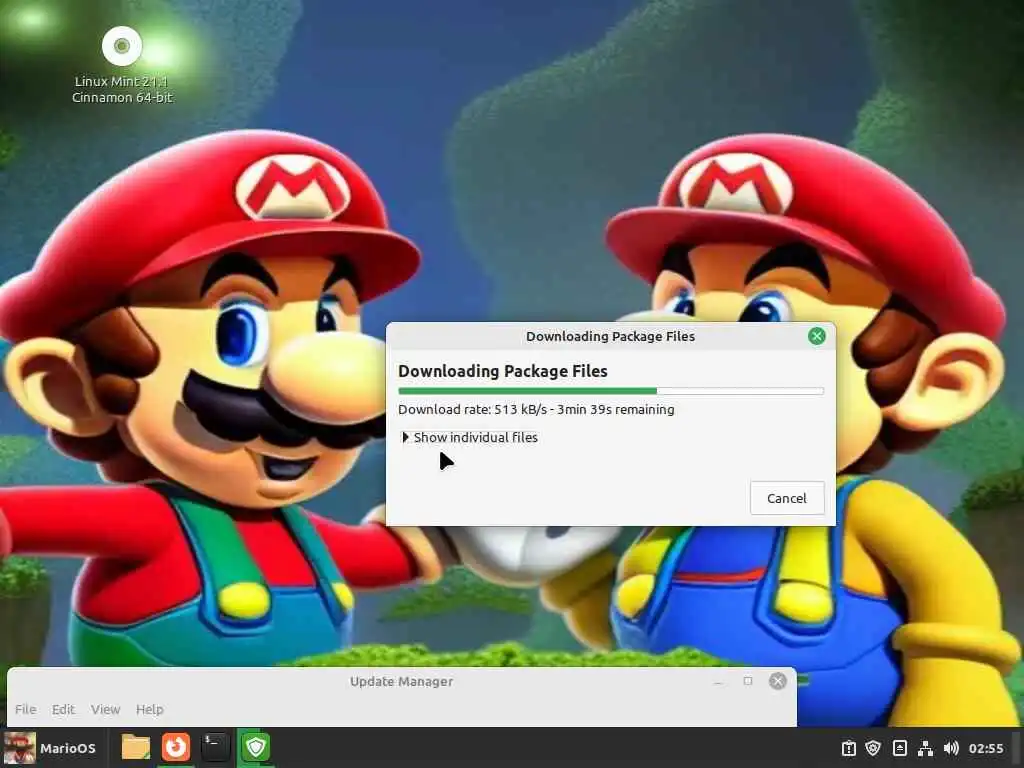
Task: Click the Downloading Package Files title bar
Action: [x=610, y=336]
